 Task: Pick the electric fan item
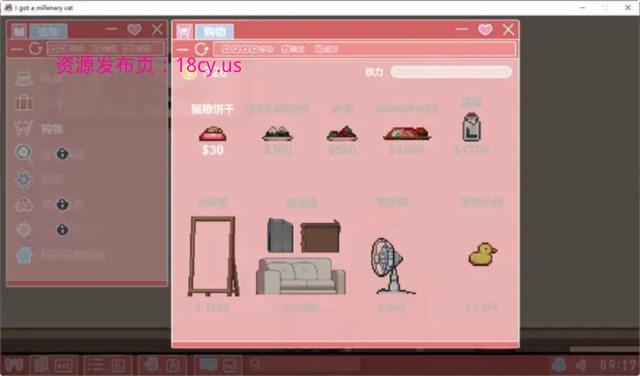coord(392,266)
